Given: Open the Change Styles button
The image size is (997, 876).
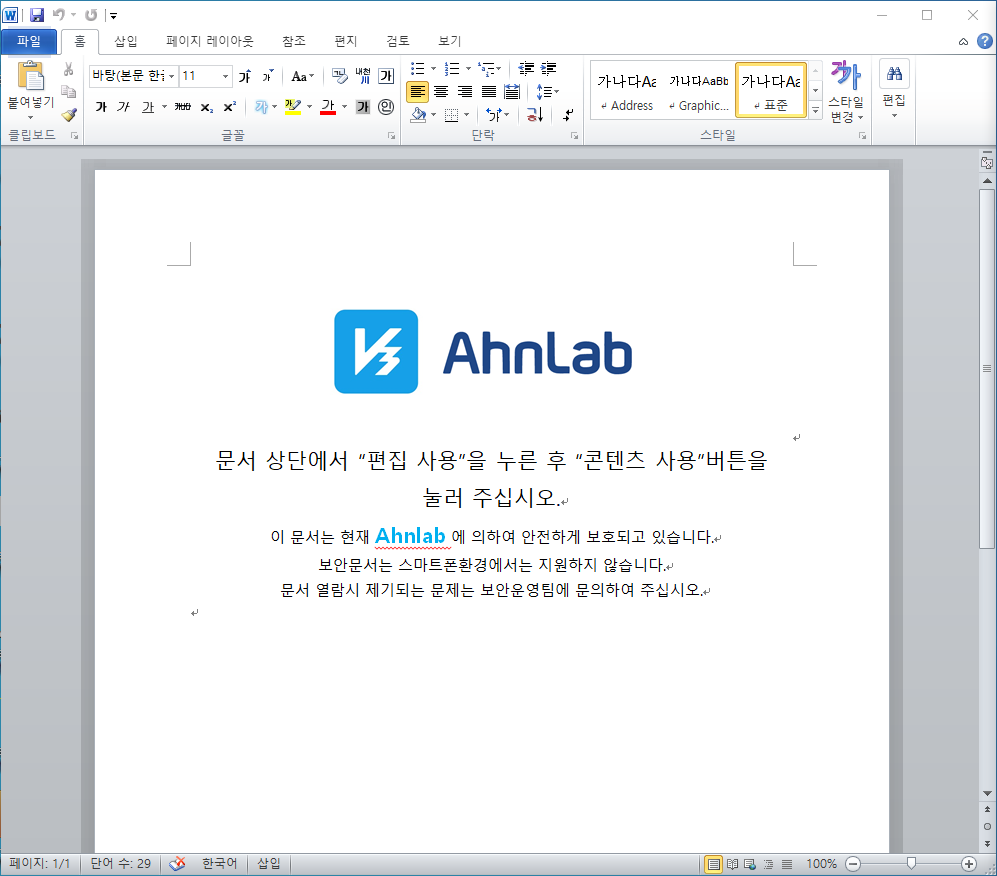Looking at the screenshot, I should click(846, 92).
